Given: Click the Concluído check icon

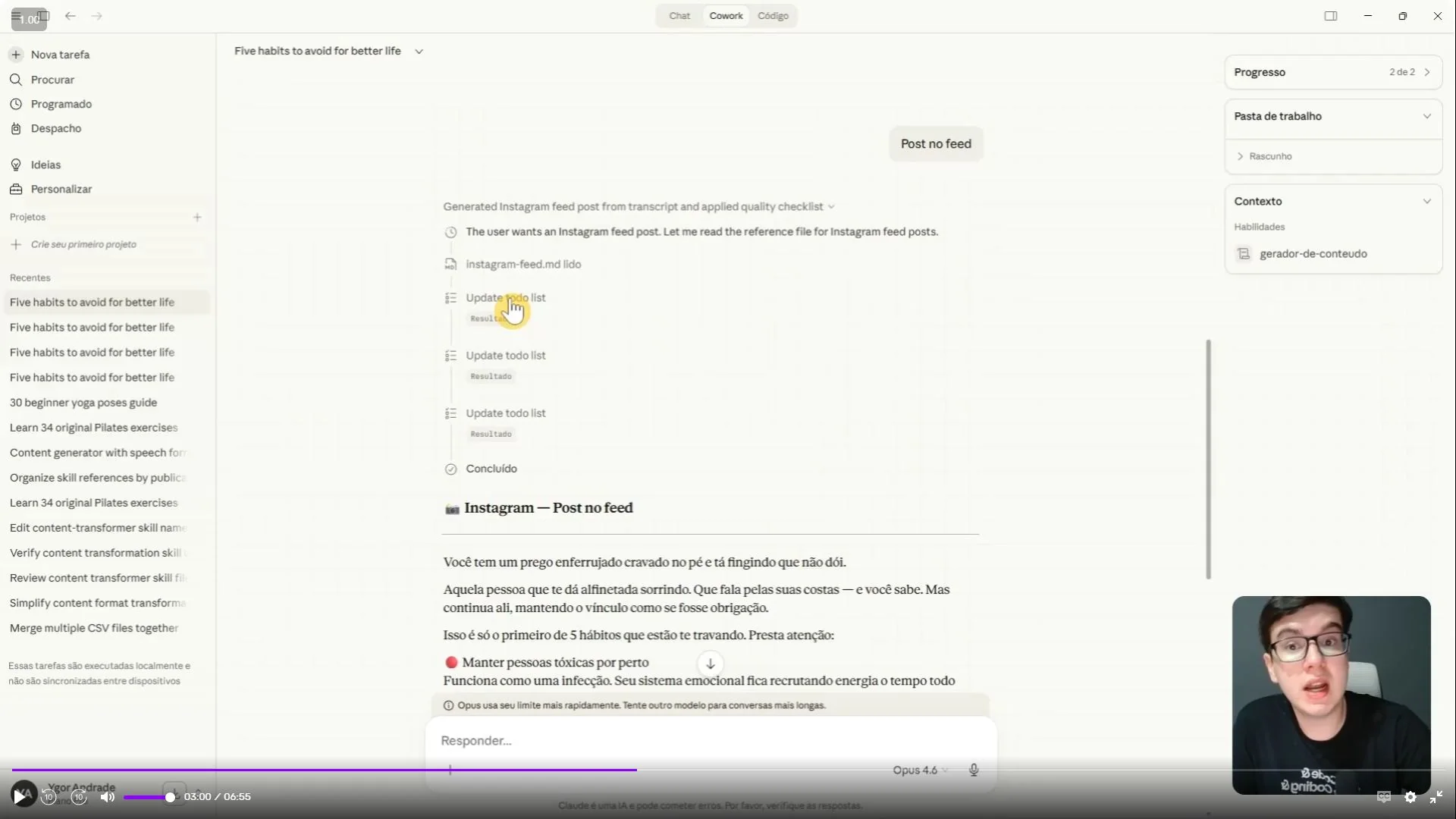Looking at the screenshot, I should tap(450, 469).
